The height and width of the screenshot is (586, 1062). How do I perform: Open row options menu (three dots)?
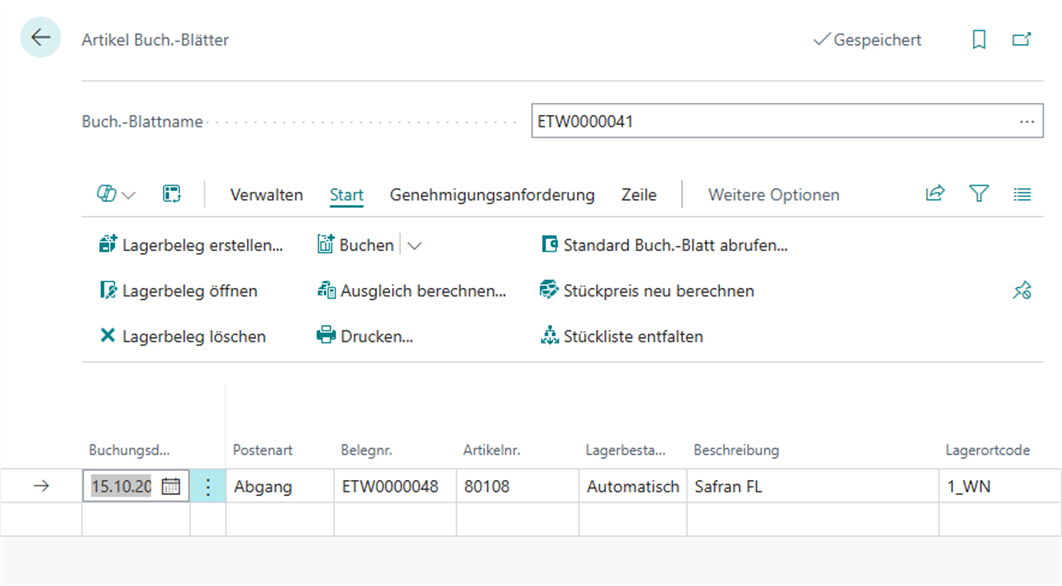click(x=208, y=486)
